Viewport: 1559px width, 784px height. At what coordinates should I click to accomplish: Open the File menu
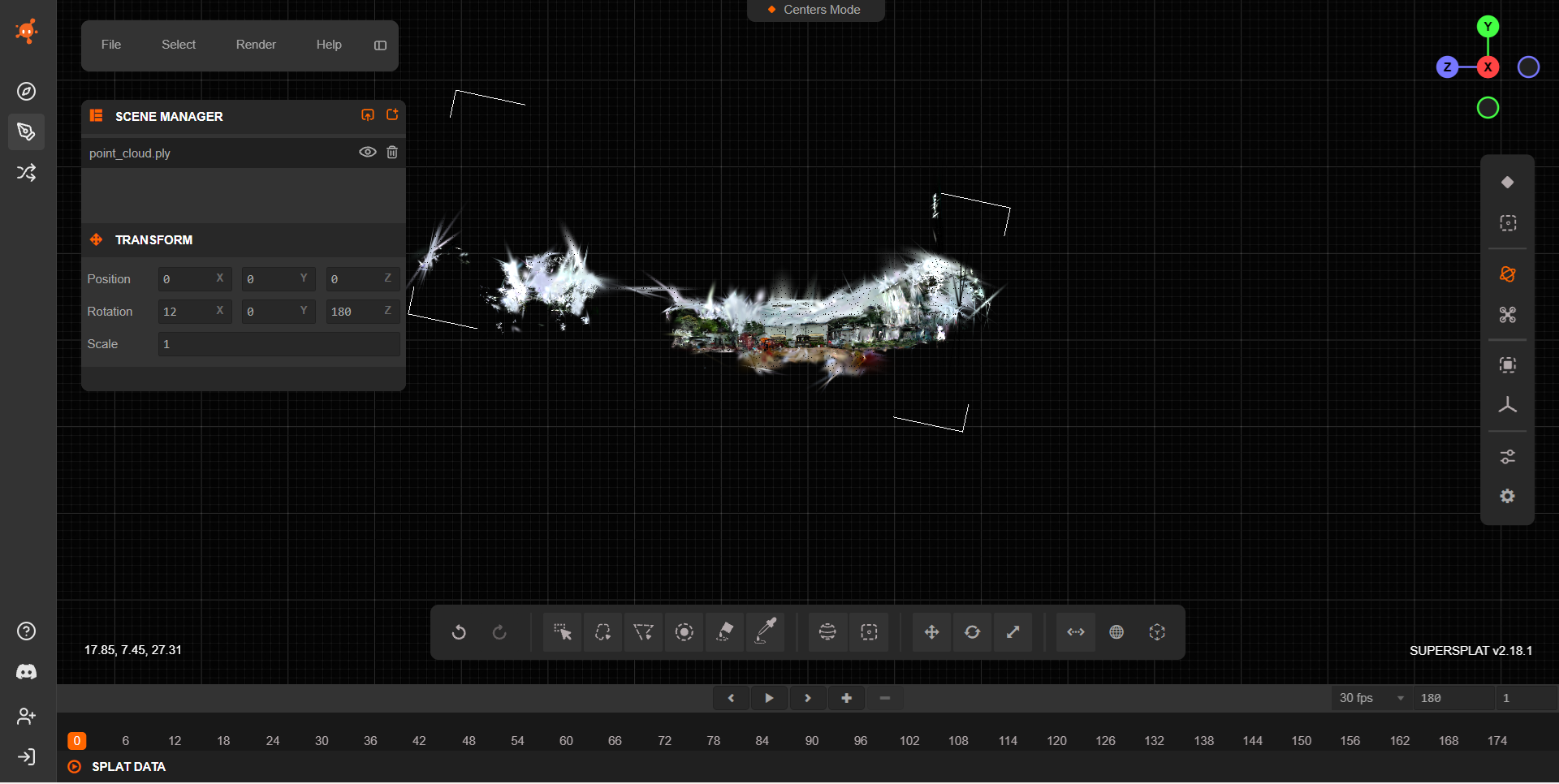(111, 45)
